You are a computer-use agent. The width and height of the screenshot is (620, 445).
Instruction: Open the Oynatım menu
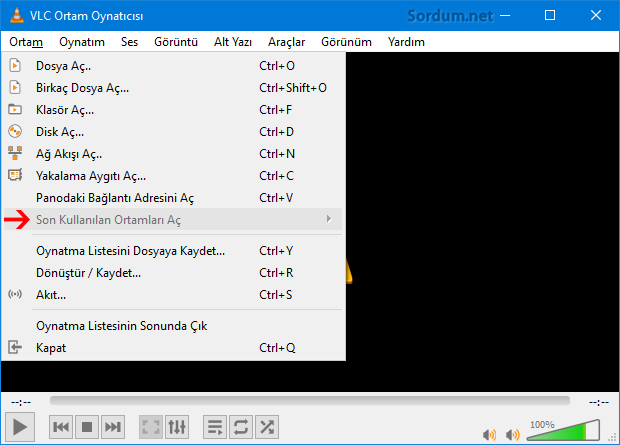coord(82,42)
